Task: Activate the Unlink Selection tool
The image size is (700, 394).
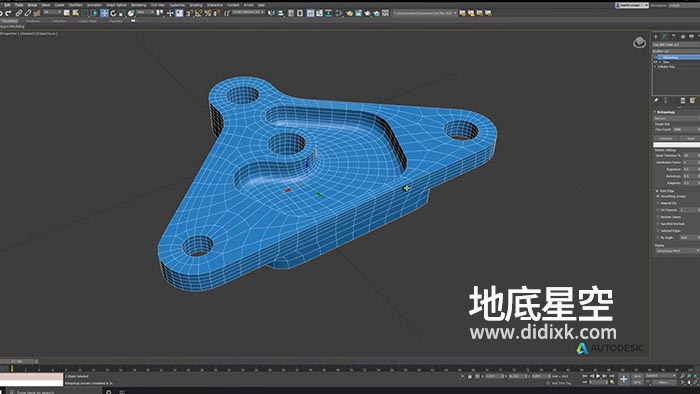Action: (x=28, y=13)
